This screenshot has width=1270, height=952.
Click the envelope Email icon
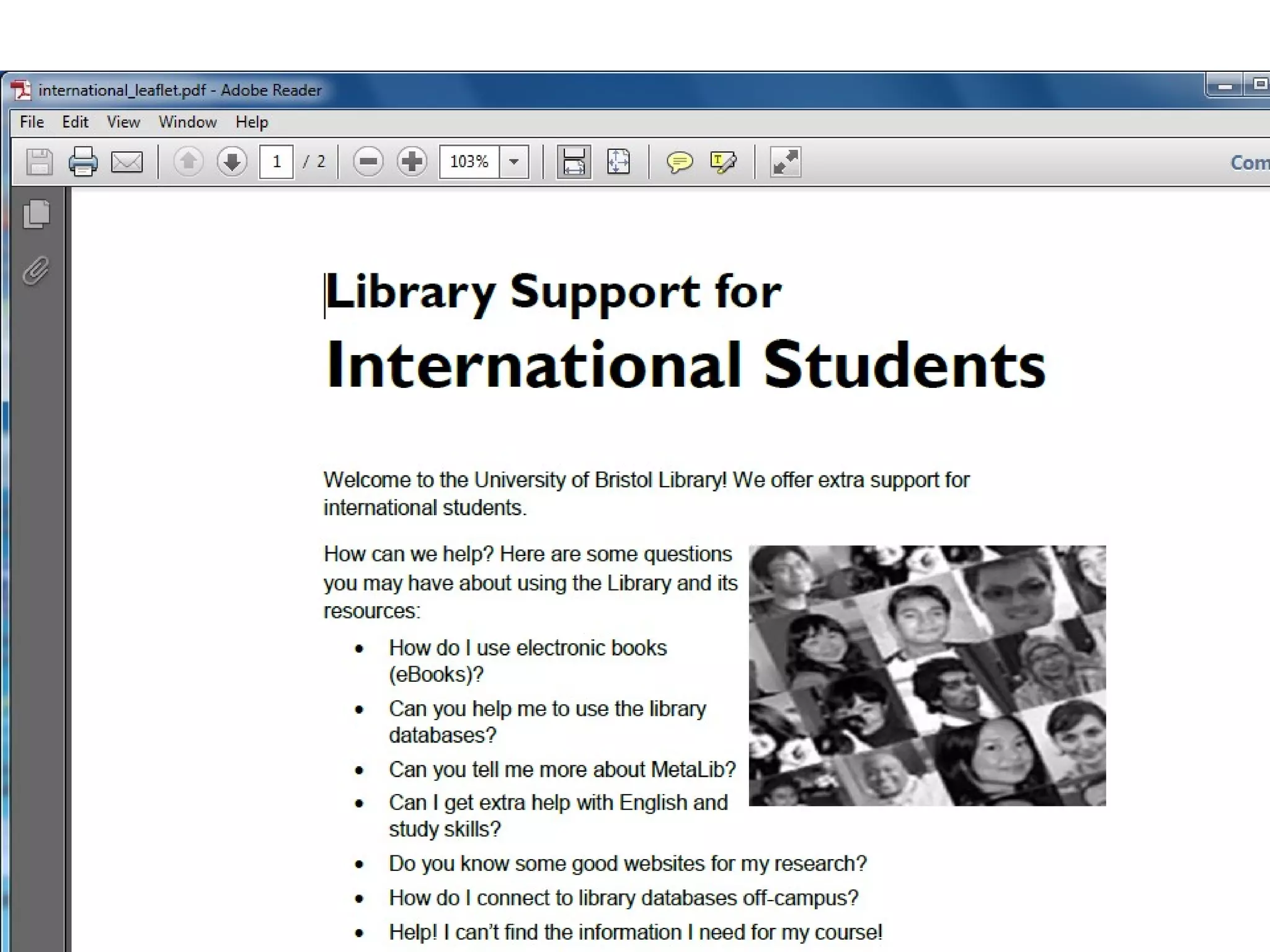coord(127,162)
